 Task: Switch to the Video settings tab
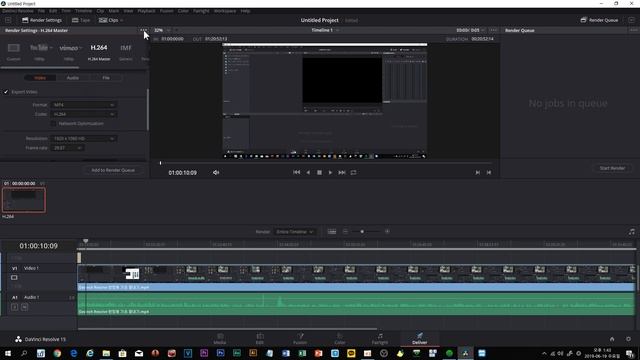[x=40, y=78]
